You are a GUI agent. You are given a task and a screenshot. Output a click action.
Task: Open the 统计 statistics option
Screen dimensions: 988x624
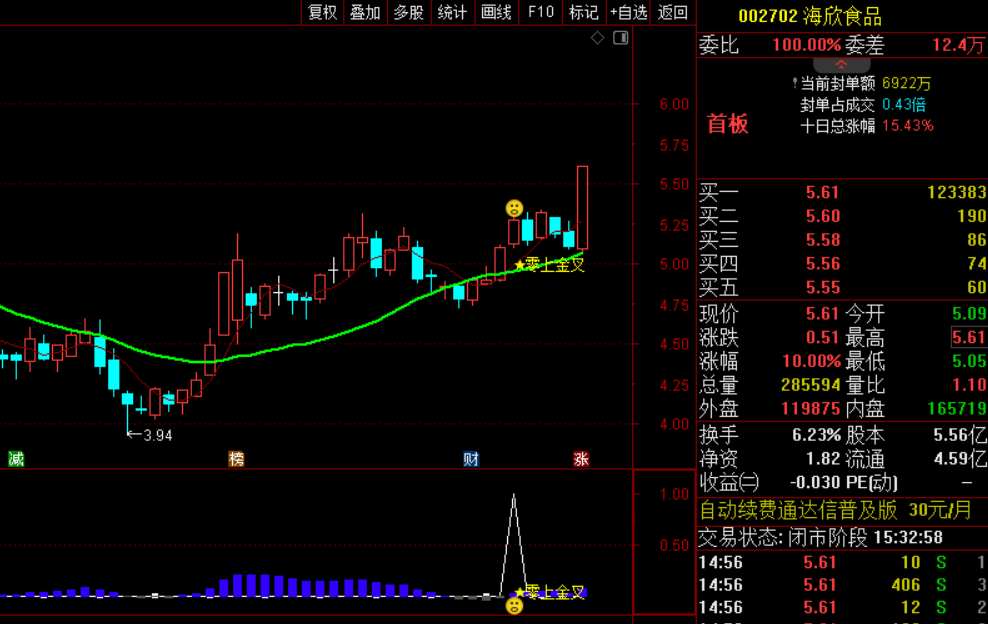[452, 12]
